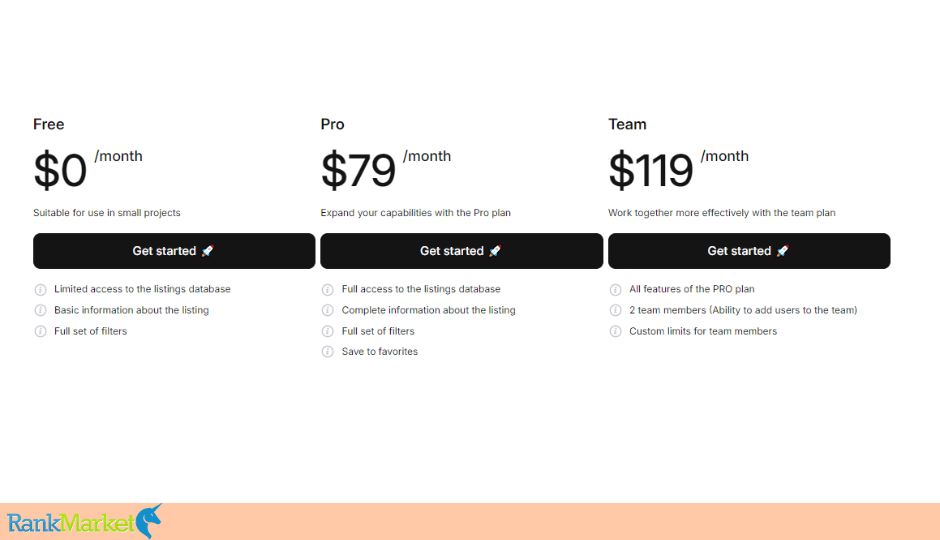Click Get started under the Free plan
The width and height of the screenshot is (940, 540).
pyautogui.click(x=174, y=251)
